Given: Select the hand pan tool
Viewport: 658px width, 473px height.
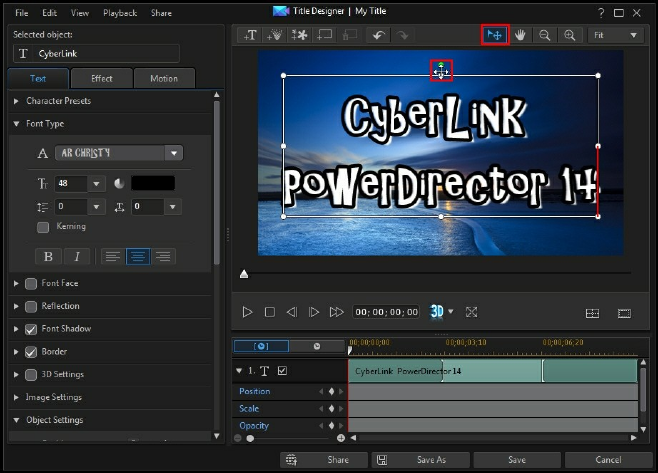Looking at the screenshot, I should click(x=520, y=35).
